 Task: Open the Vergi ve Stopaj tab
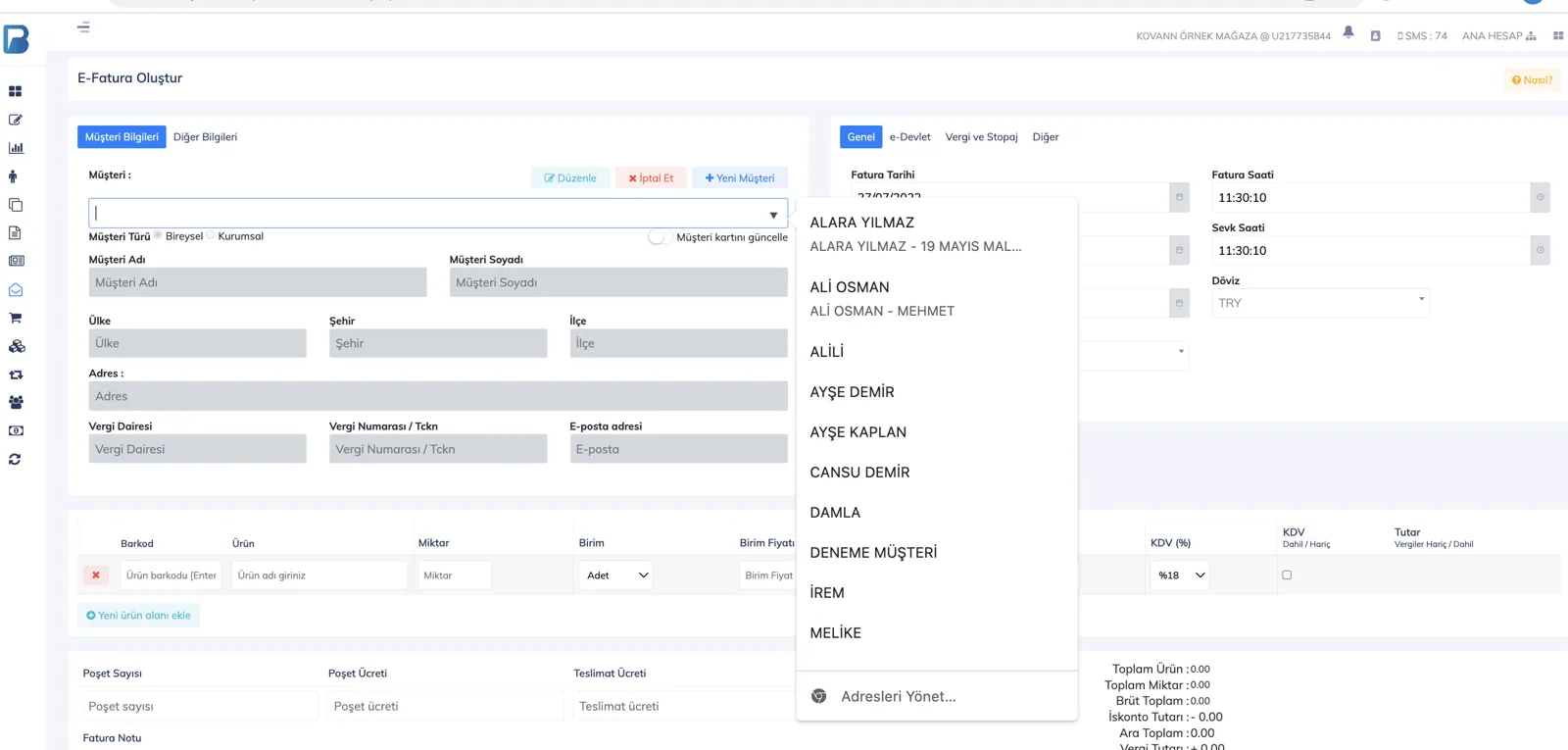981,137
